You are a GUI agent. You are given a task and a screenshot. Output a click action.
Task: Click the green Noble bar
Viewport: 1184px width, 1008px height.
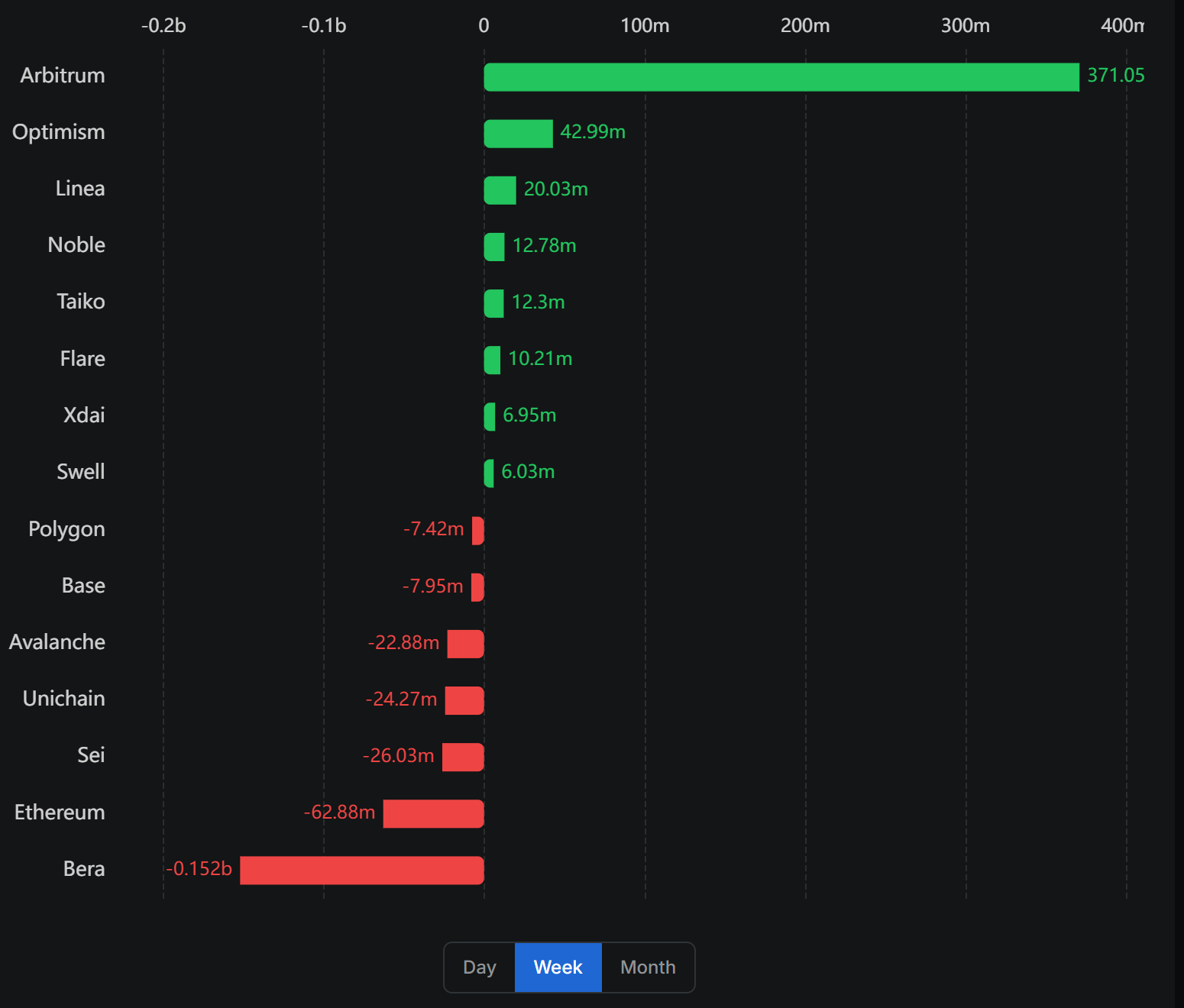(x=494, y=247)
